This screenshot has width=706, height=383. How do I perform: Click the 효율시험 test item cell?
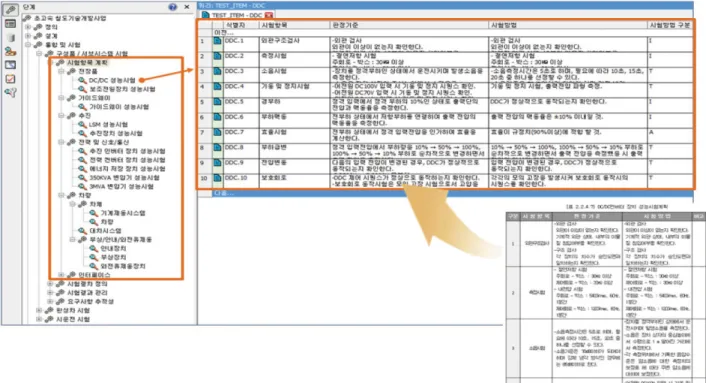pos(295,135)
